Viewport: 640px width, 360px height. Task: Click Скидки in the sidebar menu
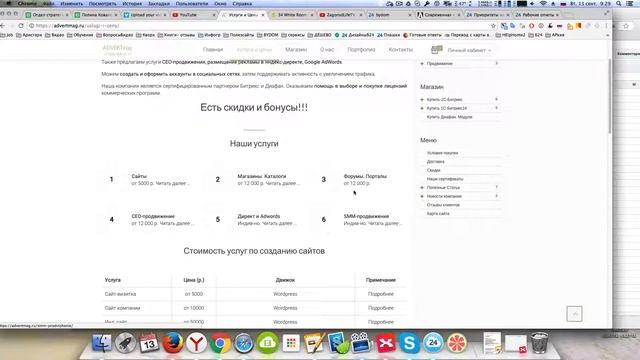[433, 170]
